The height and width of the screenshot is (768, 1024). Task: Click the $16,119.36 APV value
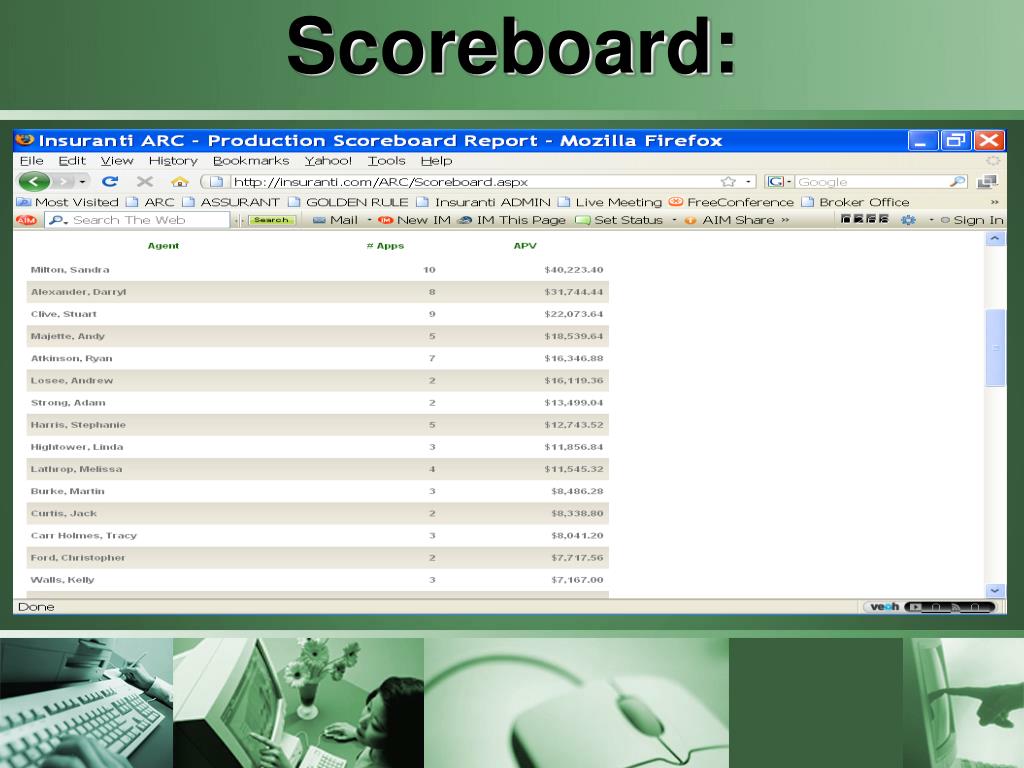pyautogui.click(x=574, y=381)
